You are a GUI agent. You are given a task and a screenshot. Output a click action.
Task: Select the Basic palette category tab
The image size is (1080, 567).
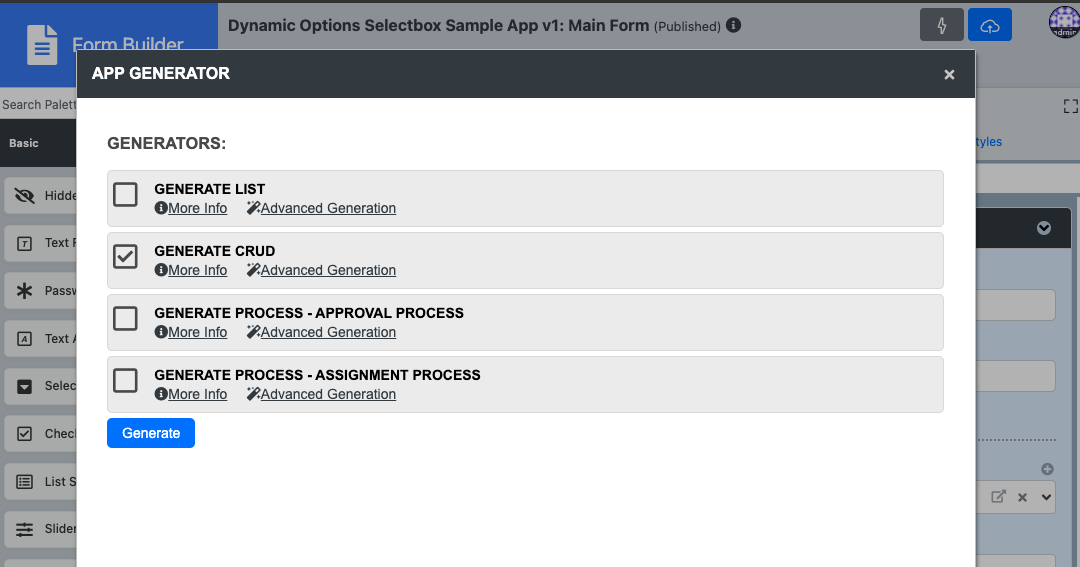click(24, 143)
